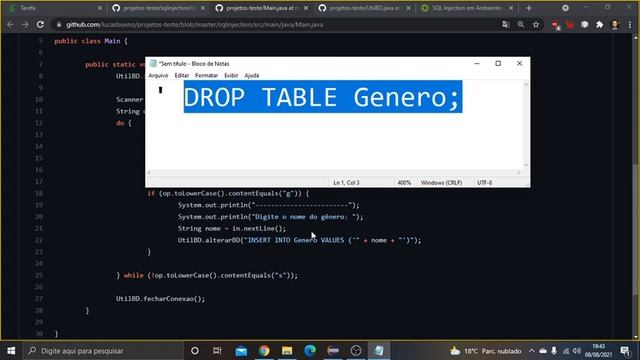640x360 pixels.
Task: Open the clock and date in taskbar
Action: 598,351
